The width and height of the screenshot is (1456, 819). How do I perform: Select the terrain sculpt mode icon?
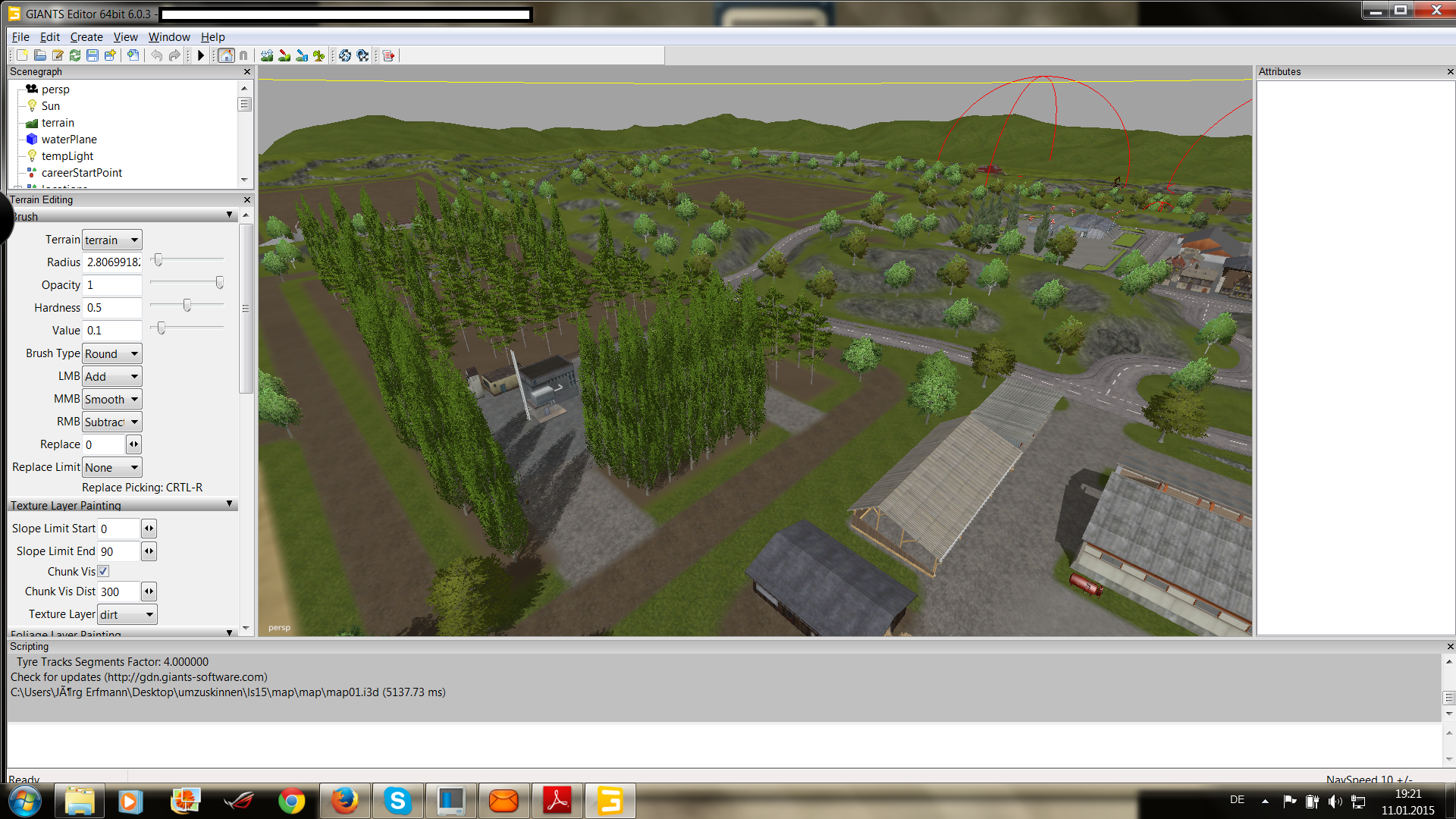pos(267,55)
